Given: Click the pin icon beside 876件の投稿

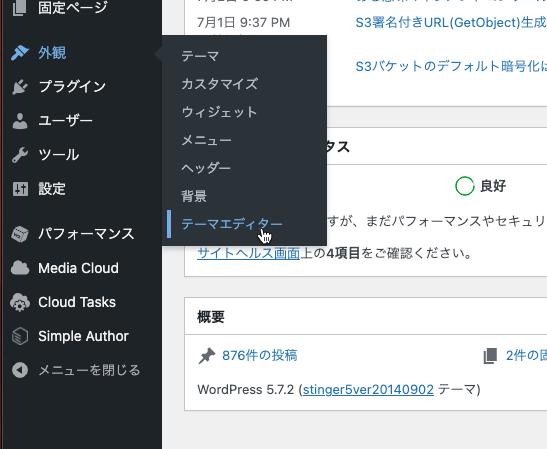Looking at the screenshot, I should pos(207,356).
